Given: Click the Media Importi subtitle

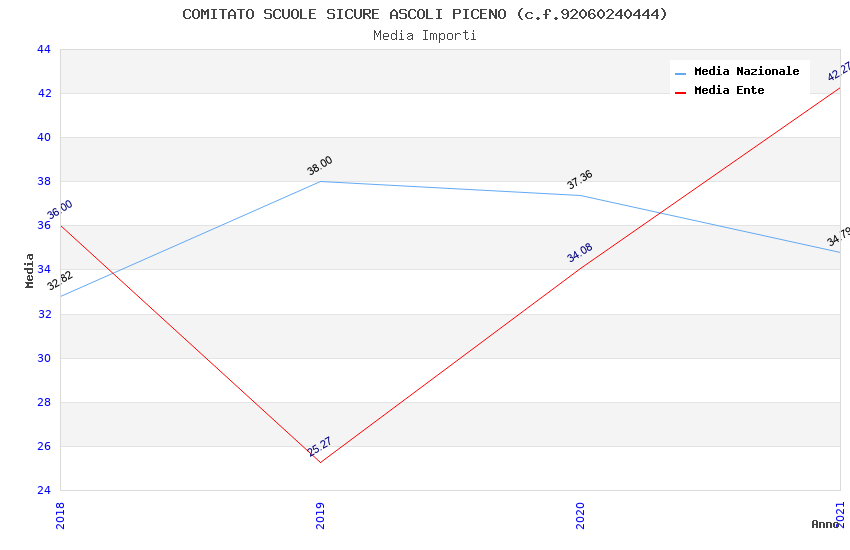Looking at the screenshot, I should point(425,36).
